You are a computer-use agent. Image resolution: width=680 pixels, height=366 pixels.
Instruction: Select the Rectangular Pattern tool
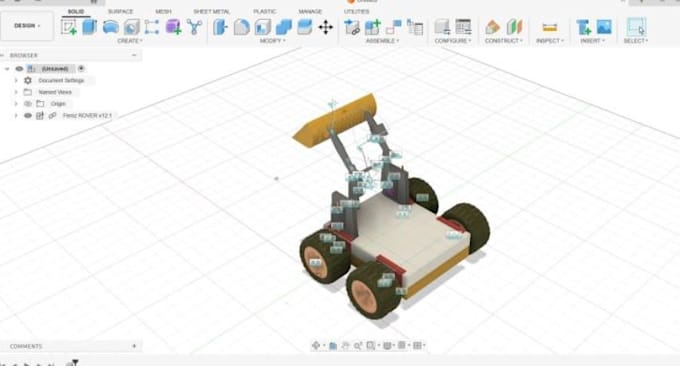[152, 27]
